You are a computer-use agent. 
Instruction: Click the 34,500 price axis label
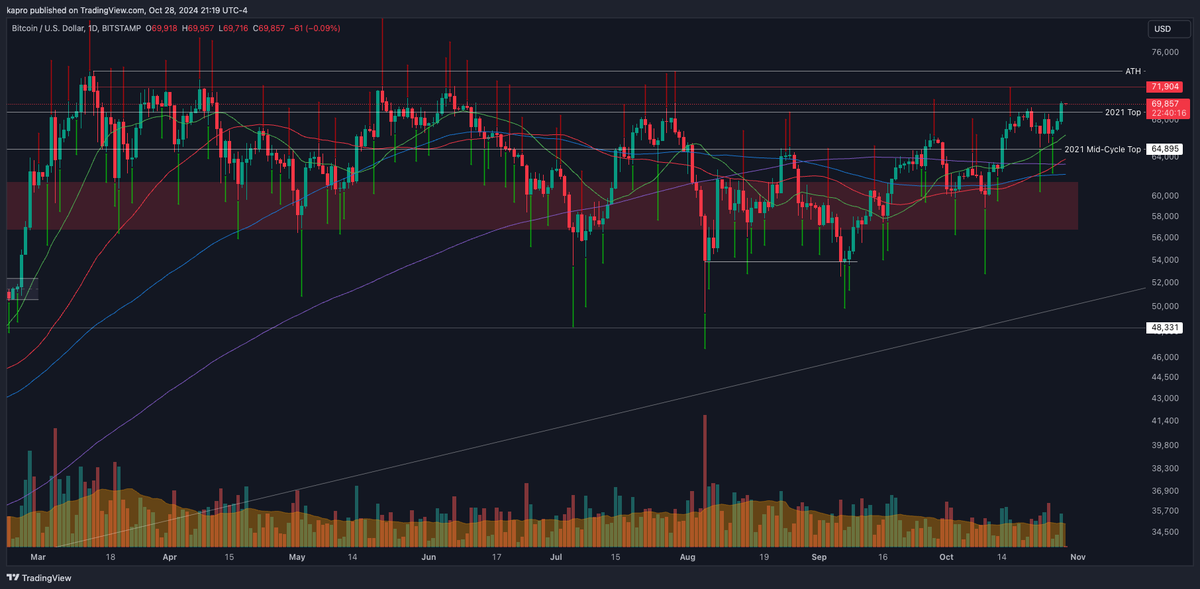tap(1163, 531)
